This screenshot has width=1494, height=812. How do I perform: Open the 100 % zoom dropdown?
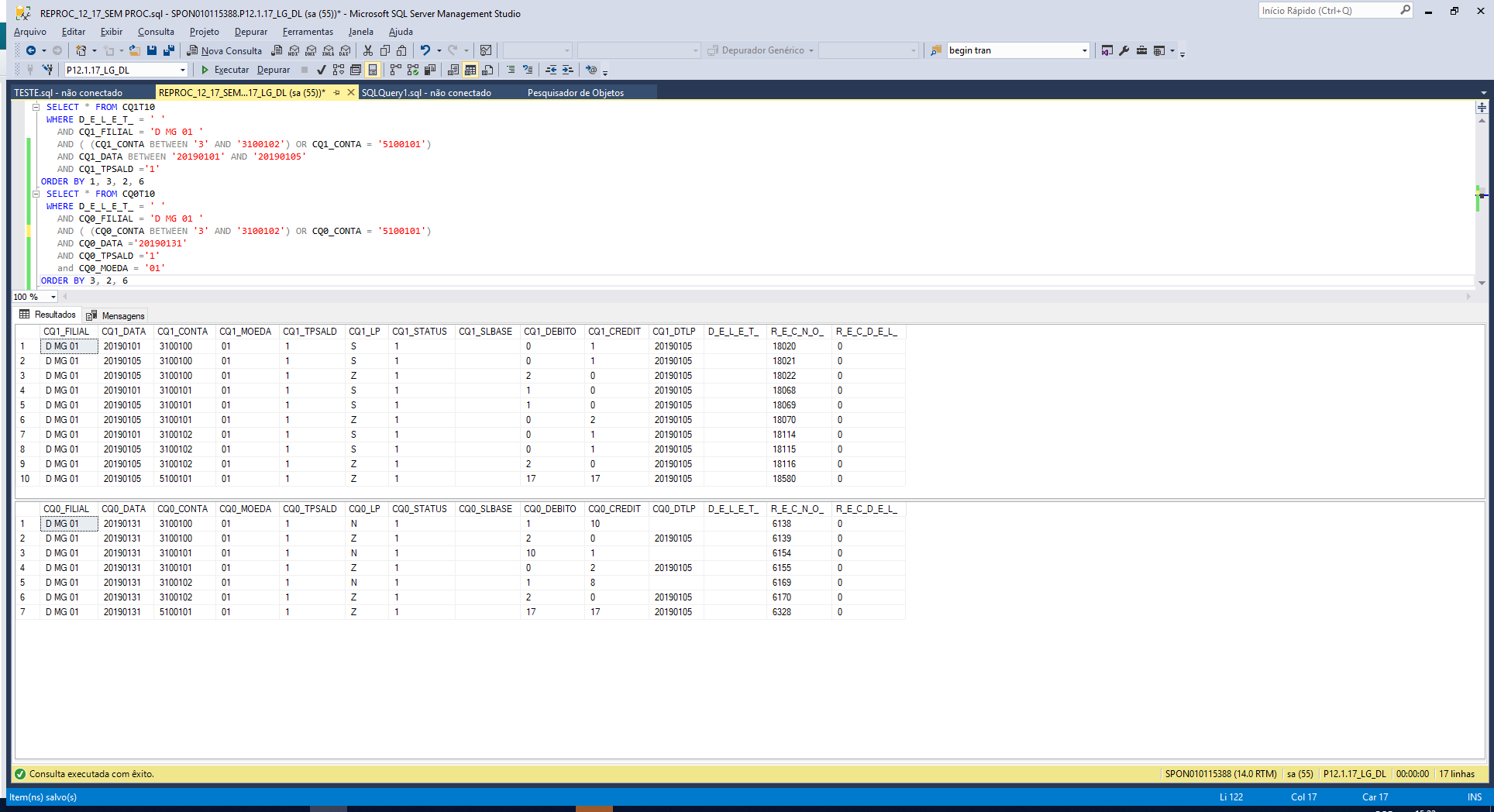(53, 297)
